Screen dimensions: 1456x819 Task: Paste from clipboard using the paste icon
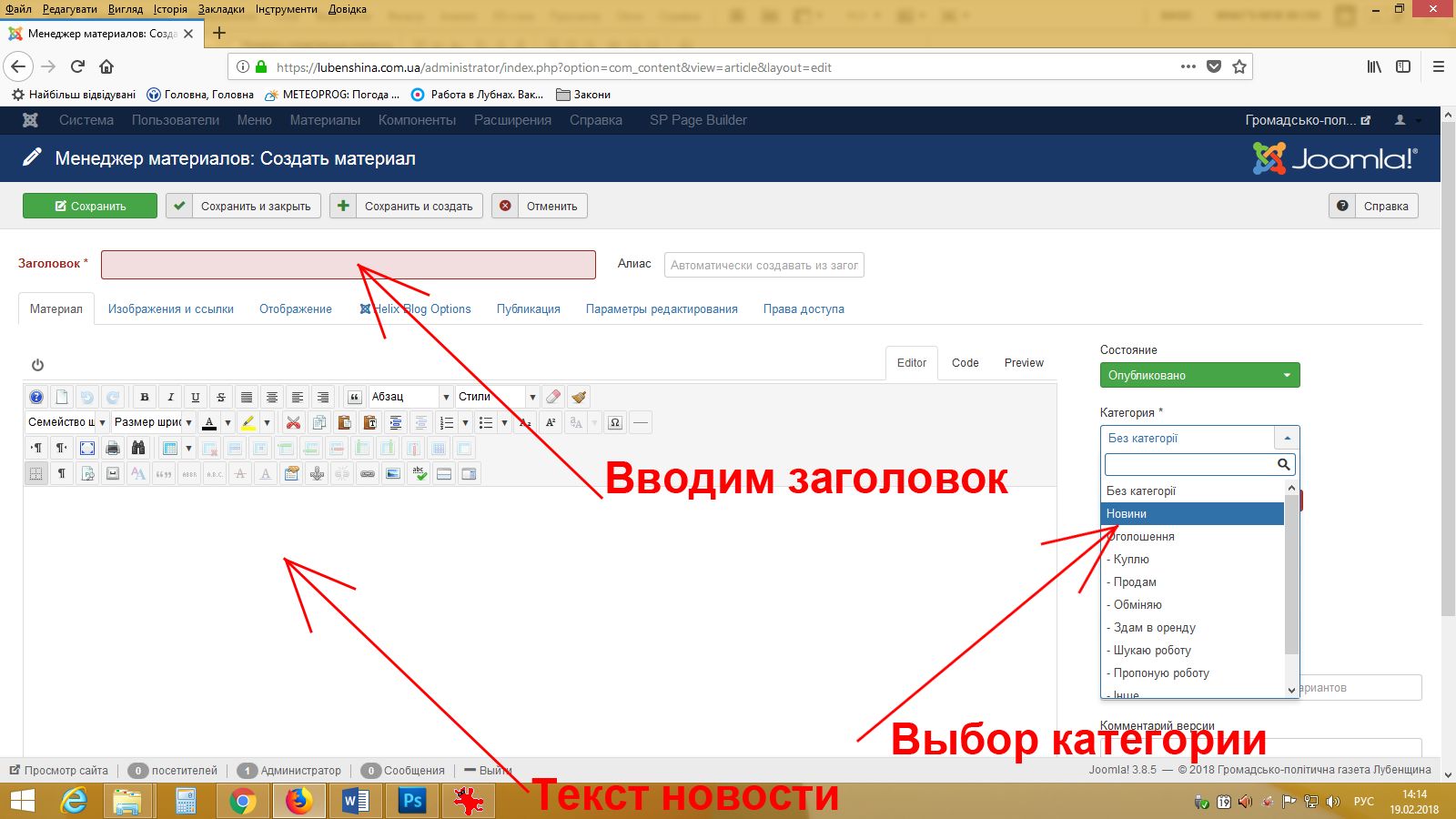coord(344,422)
